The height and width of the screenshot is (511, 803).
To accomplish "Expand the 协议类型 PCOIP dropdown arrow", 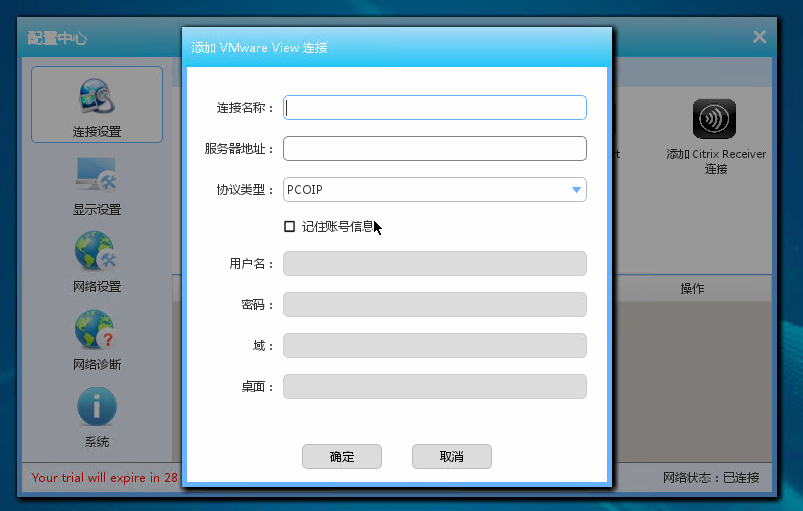I will click(576, 190).
